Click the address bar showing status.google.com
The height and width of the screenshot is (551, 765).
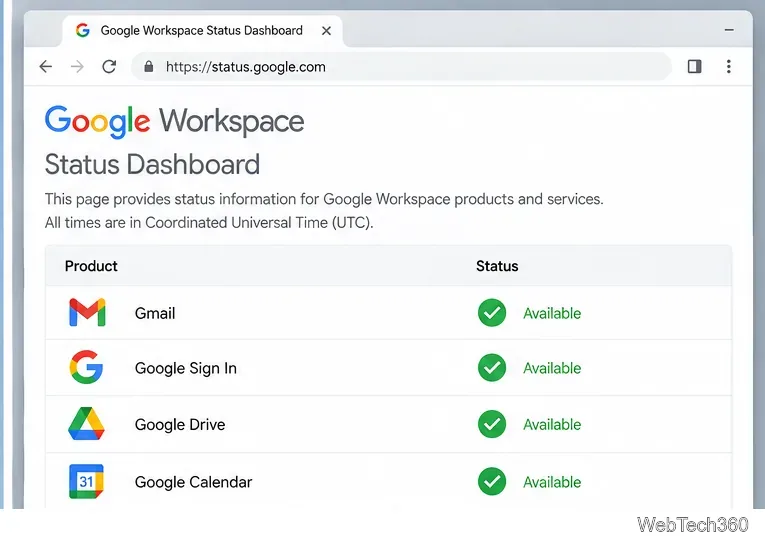401,66
